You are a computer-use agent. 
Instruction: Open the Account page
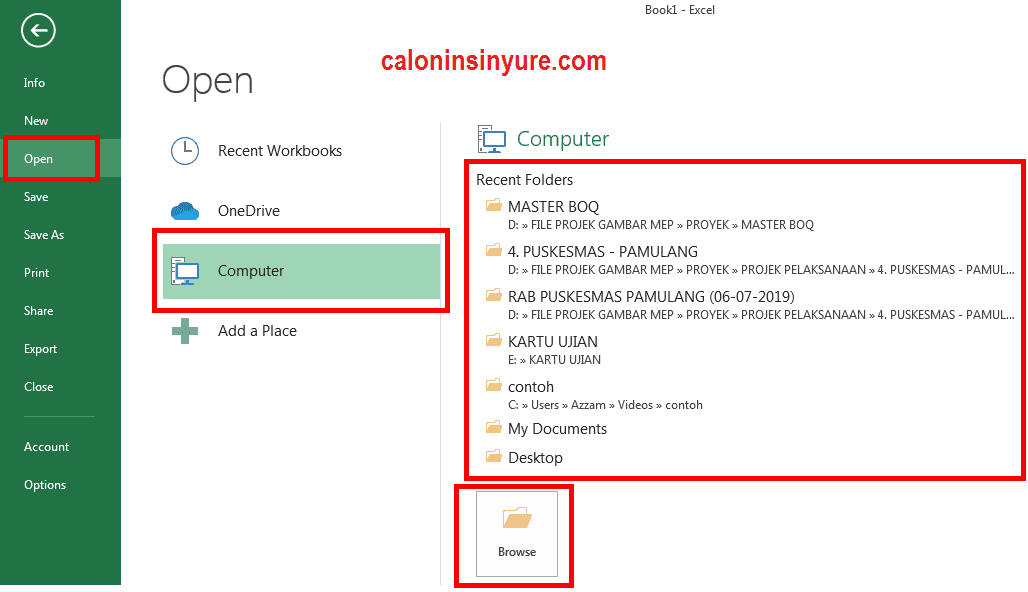click(x=47, y=446)
